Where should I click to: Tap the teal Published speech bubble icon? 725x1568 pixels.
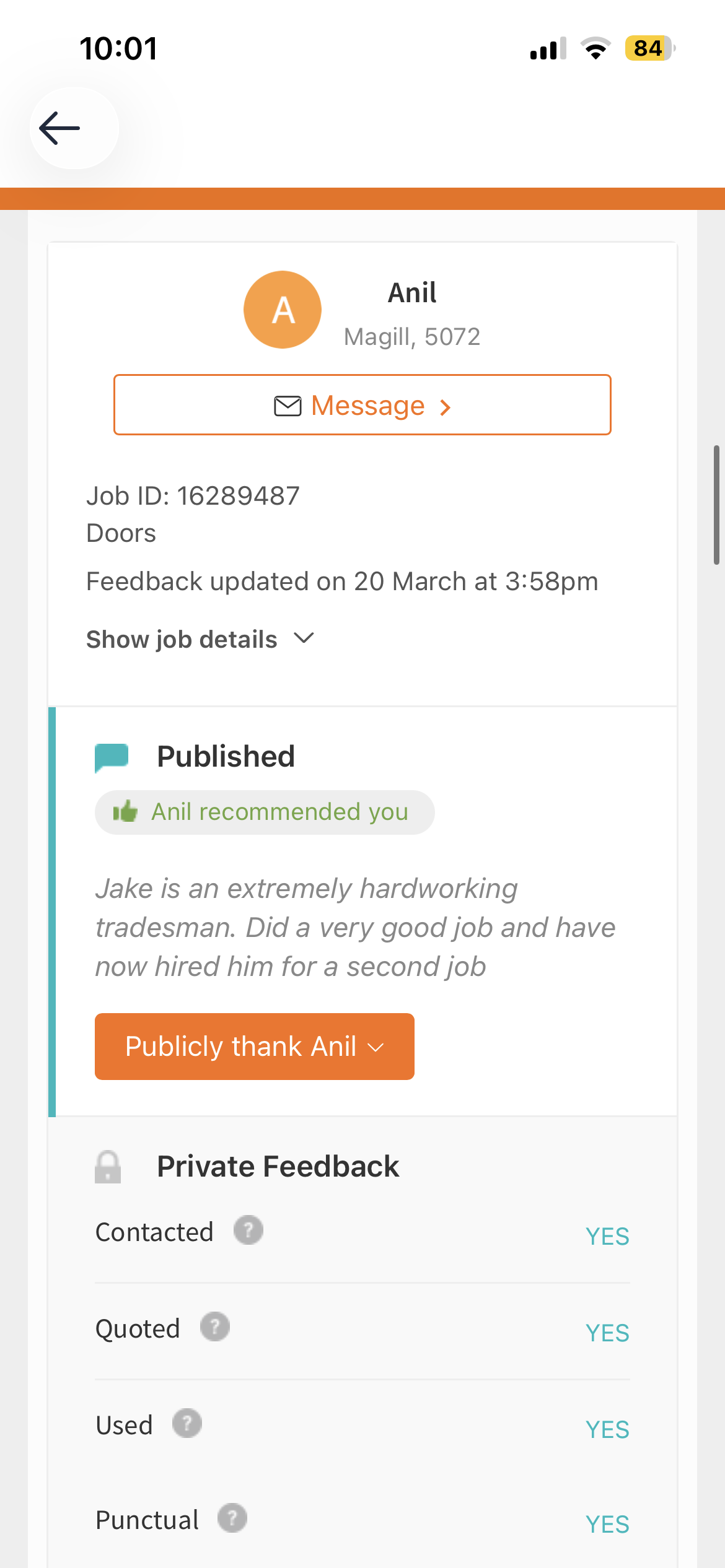click(x=112, y=757)
